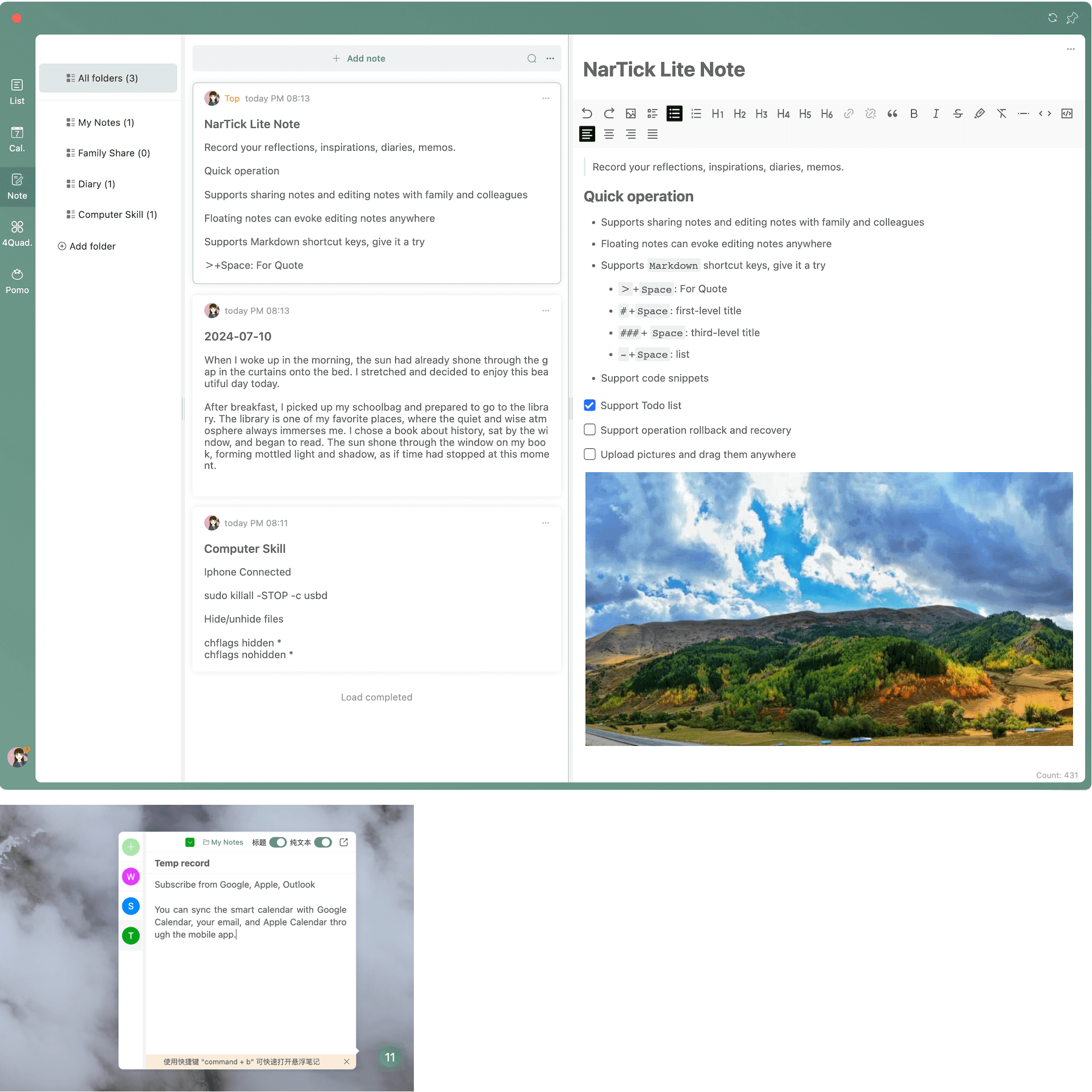Open the editor's top-right ellipsis menu
Image resolution: width=1092 pixels, height=1092 pixels.
1070,49
